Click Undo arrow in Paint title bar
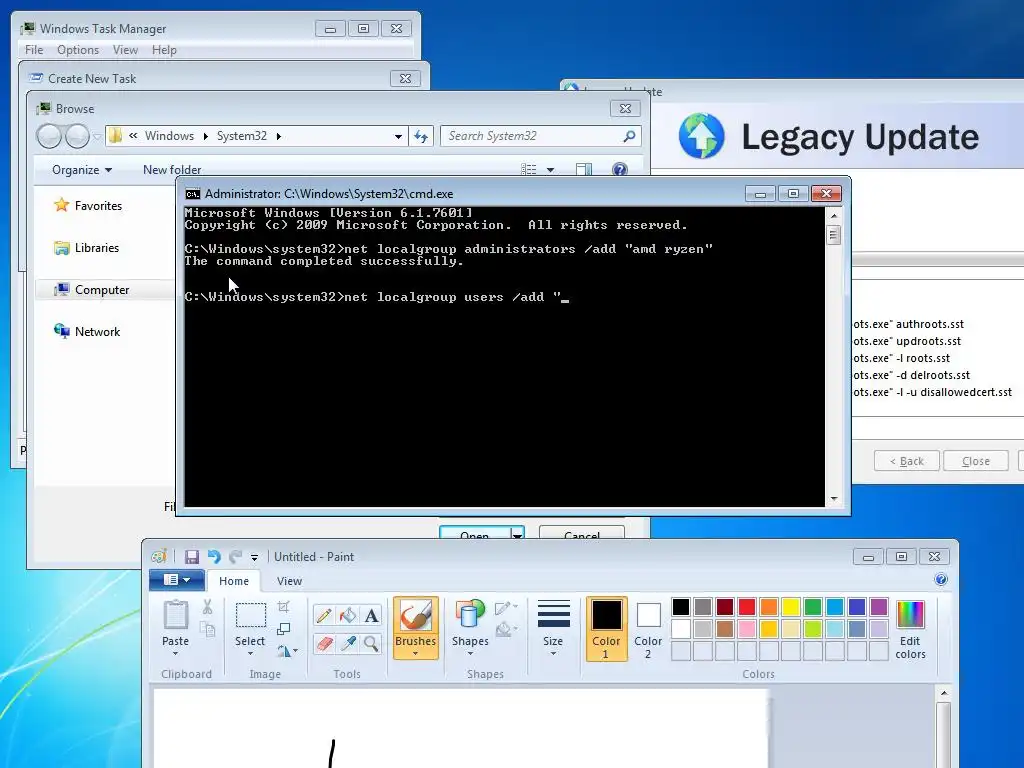The width and height of the screenshot is (1024, 768). (214, 556)
